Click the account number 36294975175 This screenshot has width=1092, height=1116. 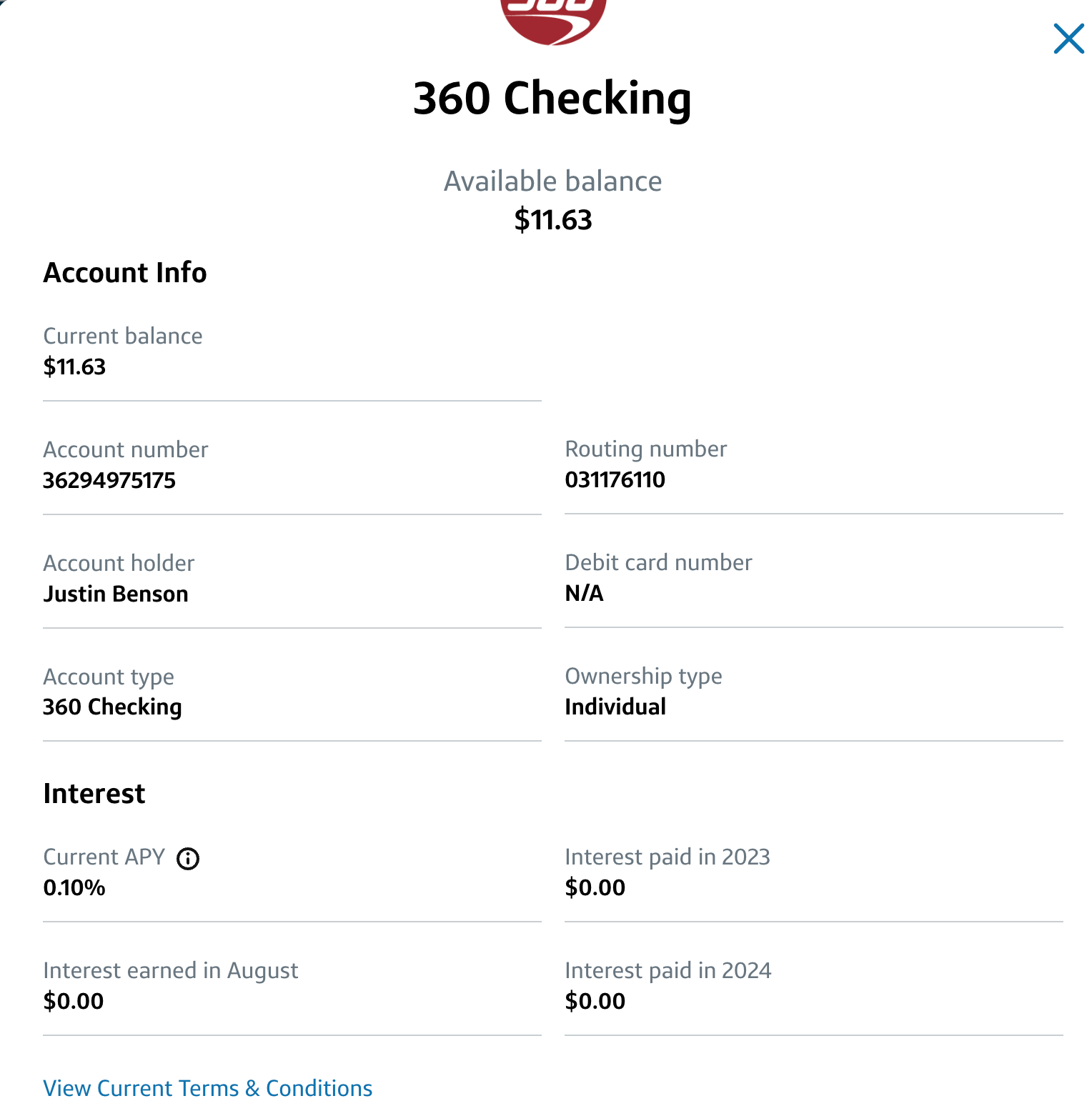[x=109, y=480]
